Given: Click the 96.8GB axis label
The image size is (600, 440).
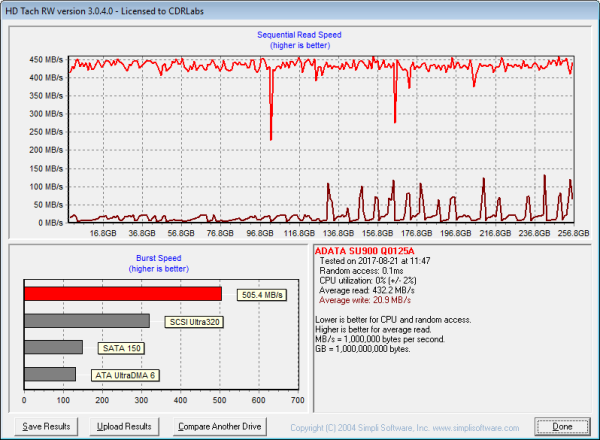Looking at the screenshot, I should pos(260,233).
